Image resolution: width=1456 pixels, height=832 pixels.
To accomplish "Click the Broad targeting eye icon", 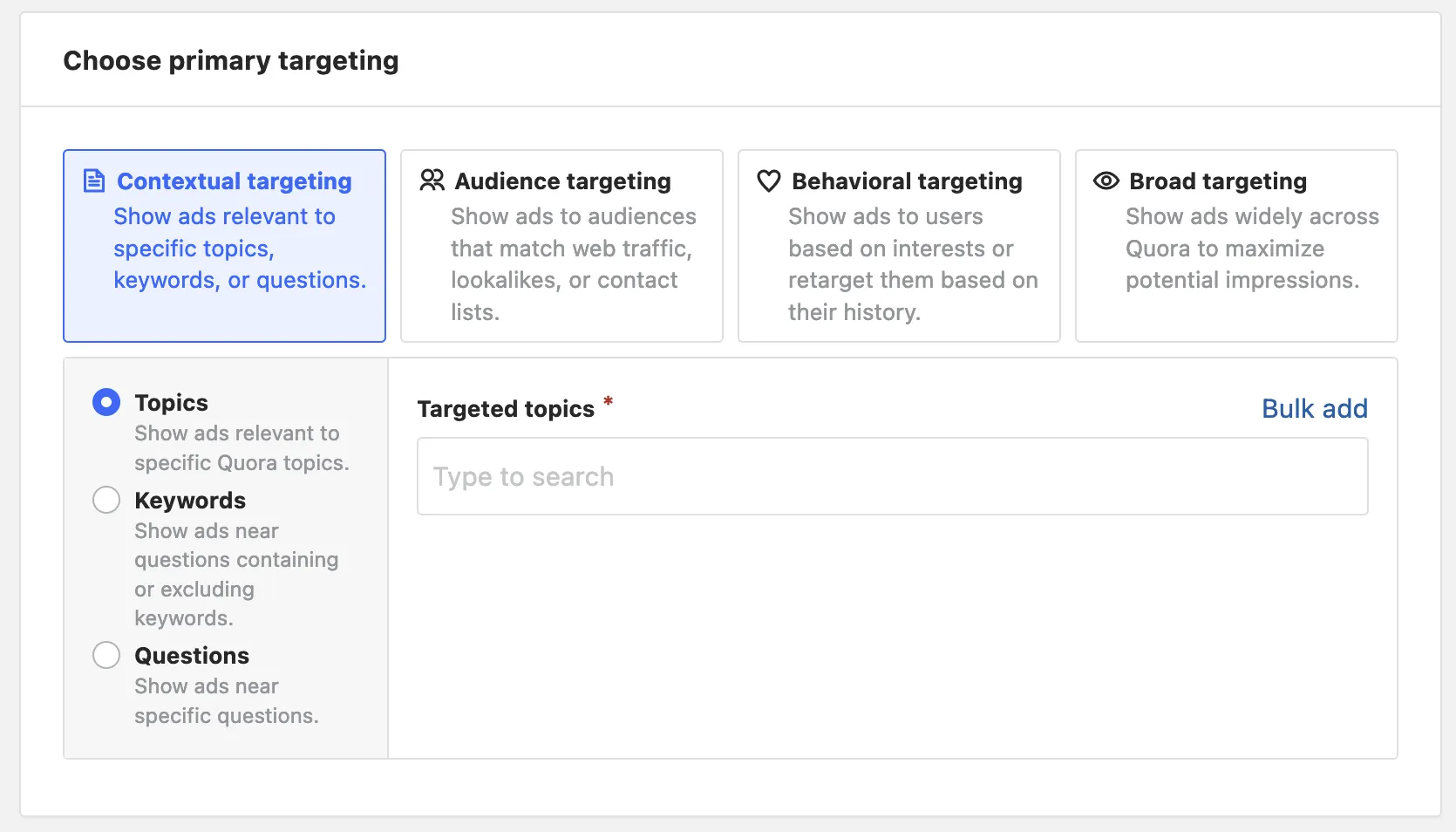I will click(1106, 181).
